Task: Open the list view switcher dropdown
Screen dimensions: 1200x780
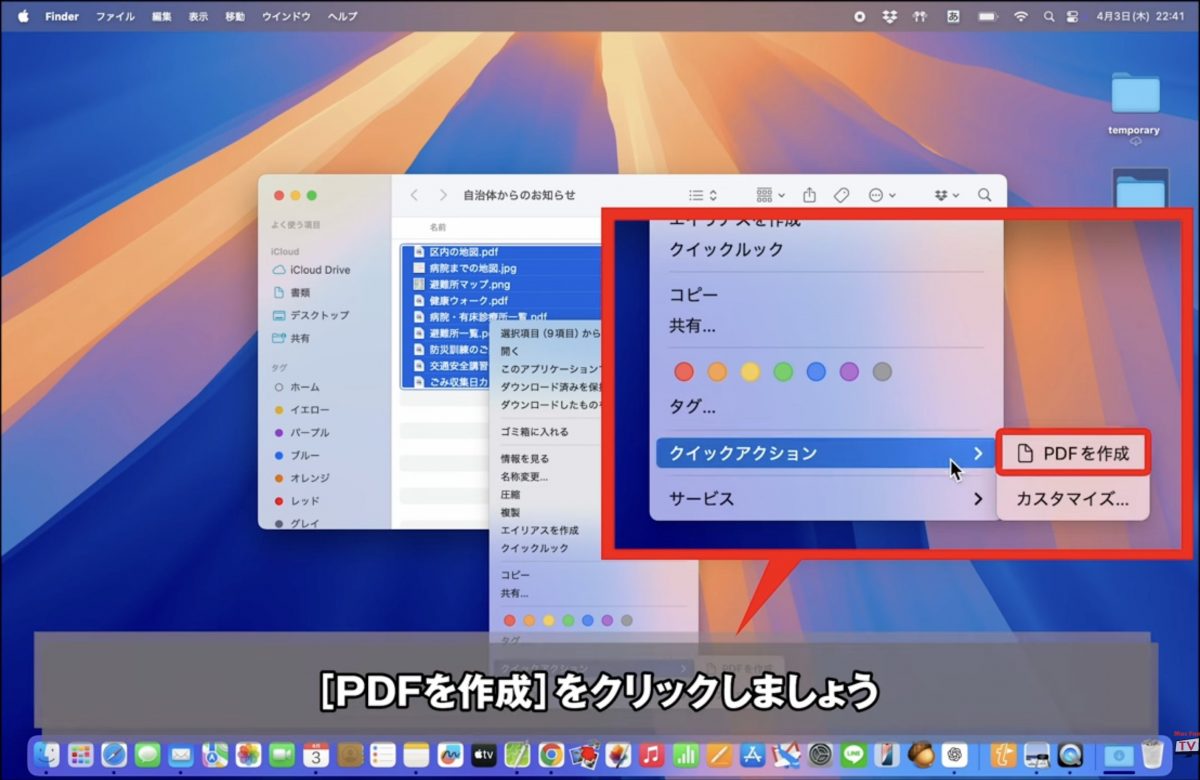Action: [x=703, y=195]
